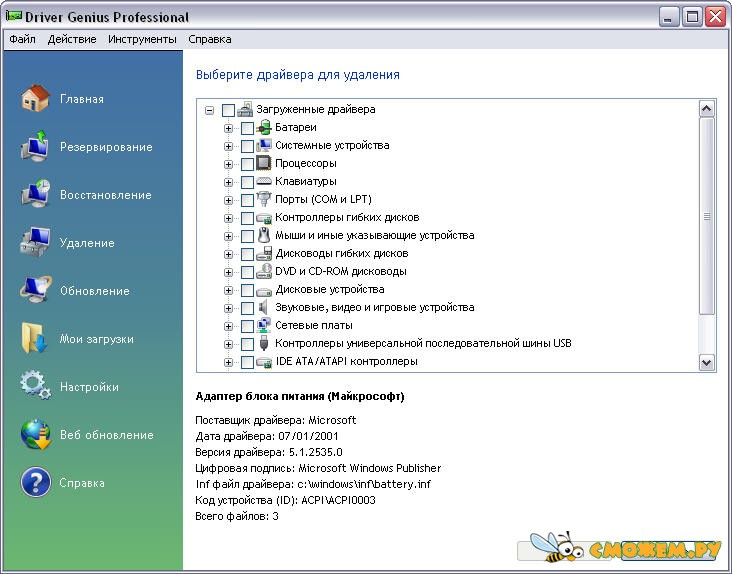Screen dimensions: 732x574
Task: Expand the Системные устройства node
Action: pos(228,147)
